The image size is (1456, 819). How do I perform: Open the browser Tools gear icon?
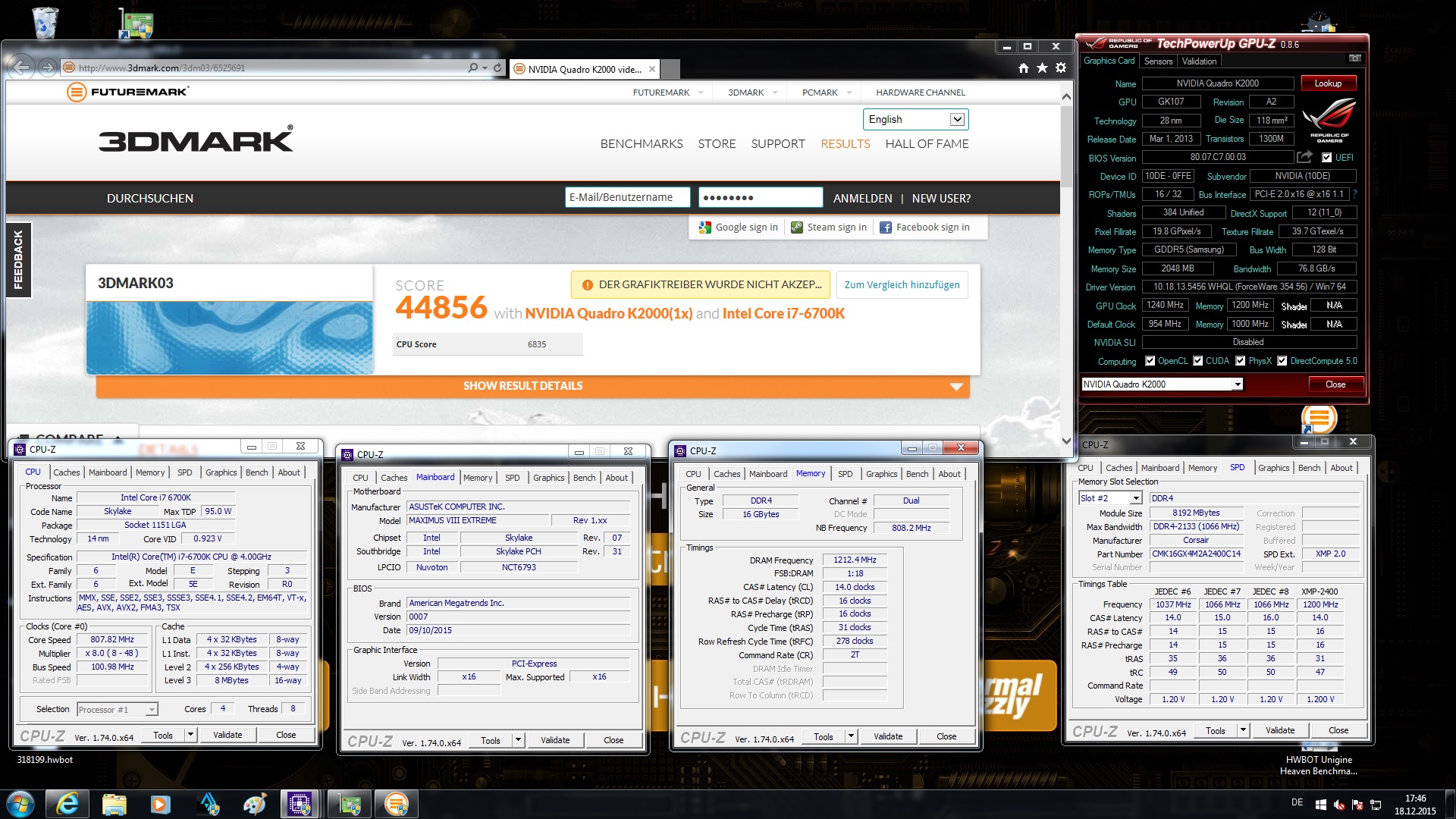pos(1061,68)
